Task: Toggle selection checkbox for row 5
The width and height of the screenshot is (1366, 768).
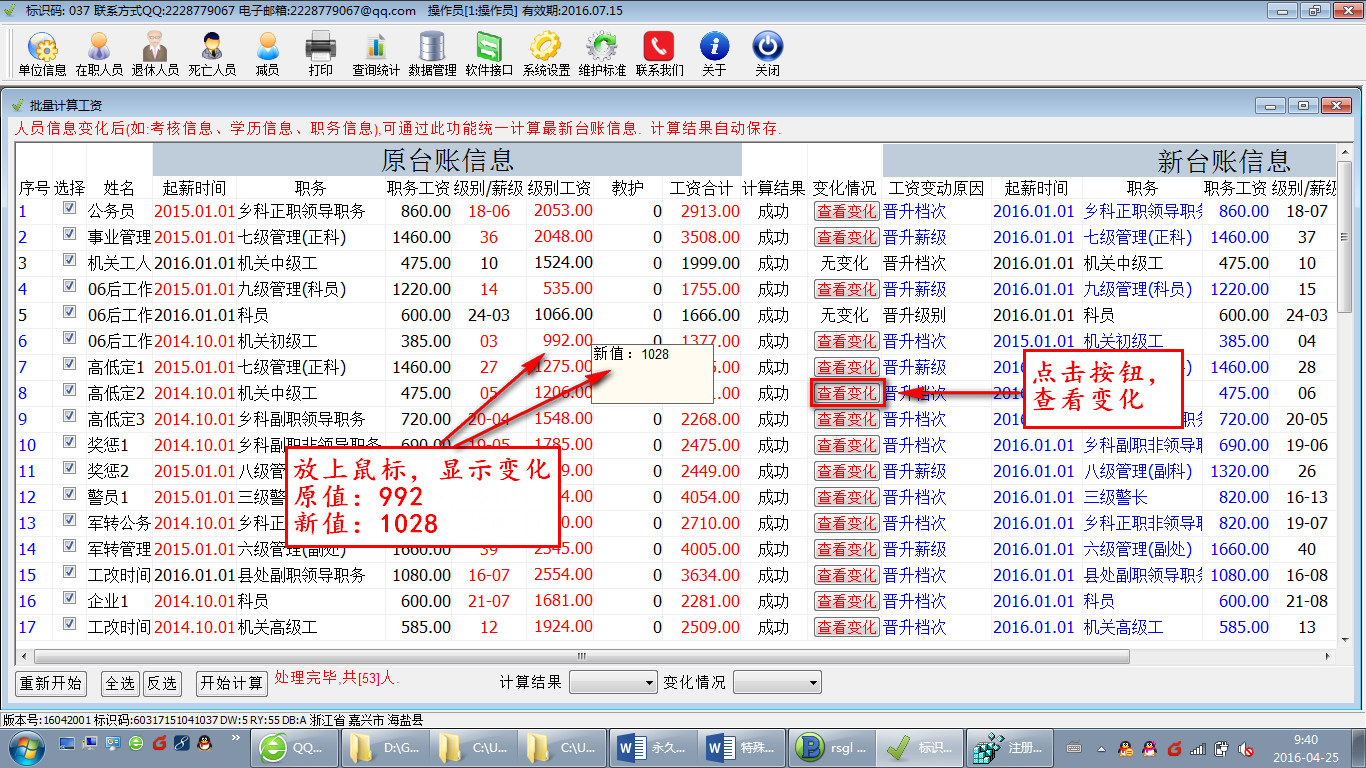Action: pyautogui.click(x=69, y=313)
